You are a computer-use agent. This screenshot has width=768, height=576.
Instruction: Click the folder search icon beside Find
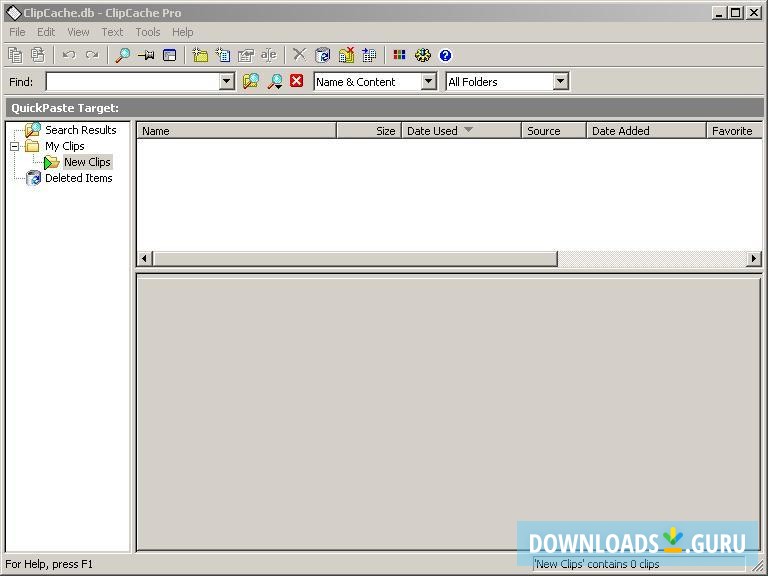251,81
